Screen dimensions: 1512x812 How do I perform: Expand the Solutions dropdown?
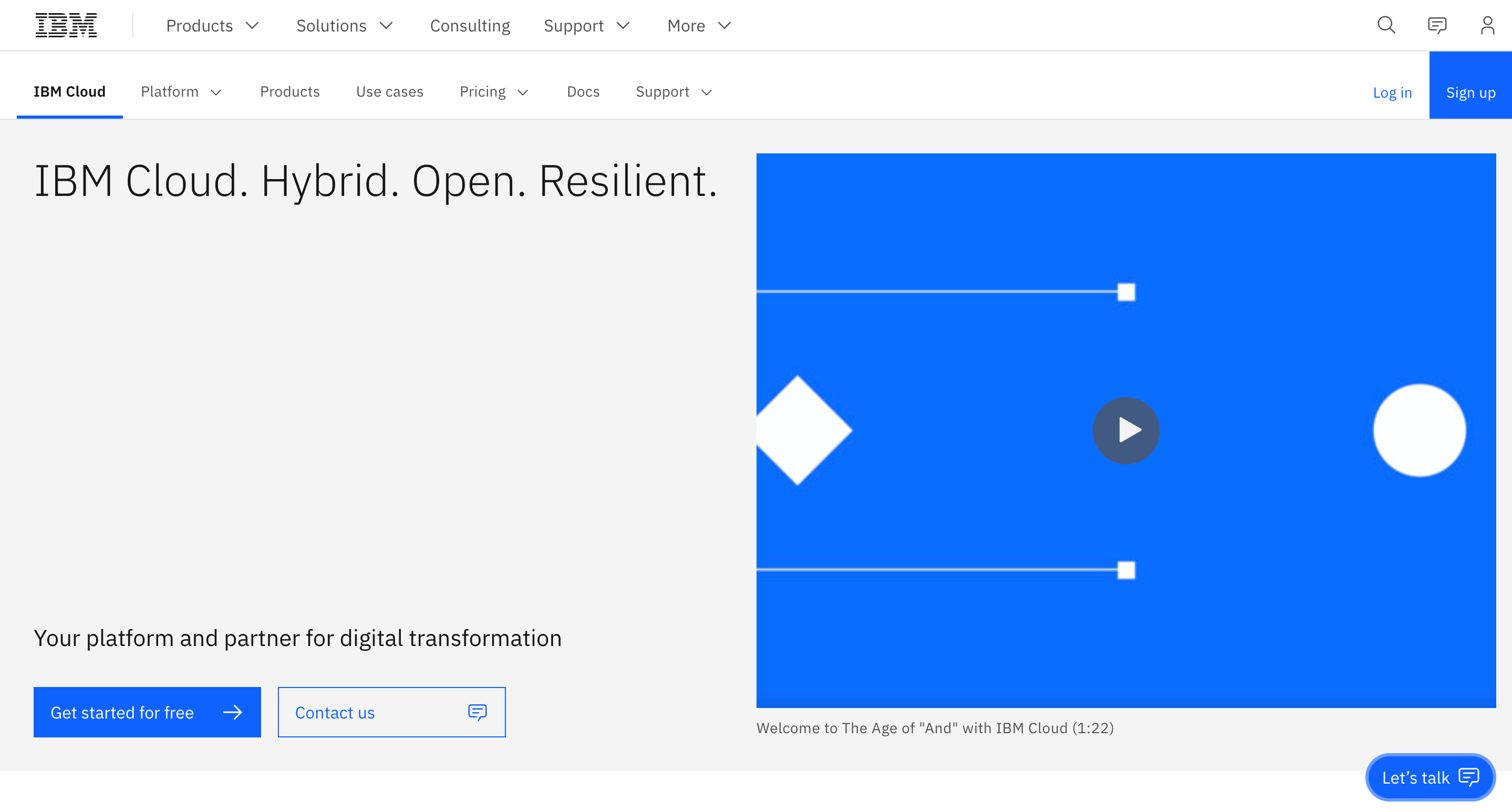(345, 26)
